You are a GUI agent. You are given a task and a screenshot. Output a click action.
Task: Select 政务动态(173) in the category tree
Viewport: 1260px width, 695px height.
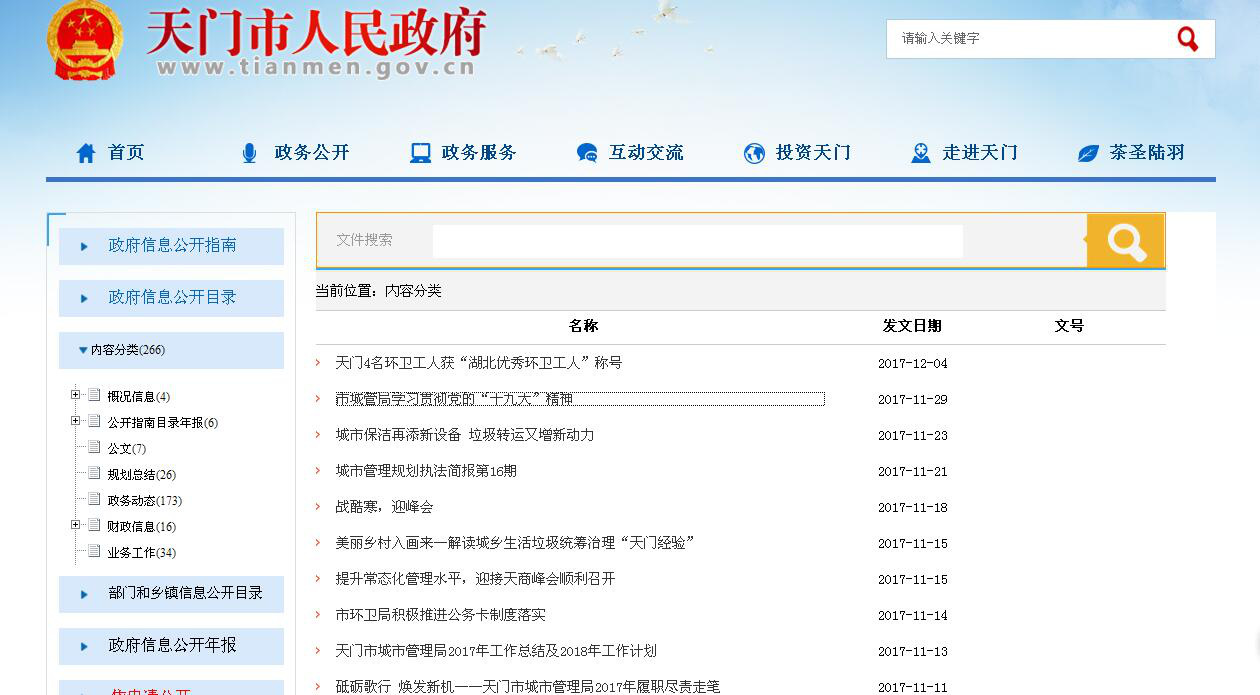[x=144, y=500]
